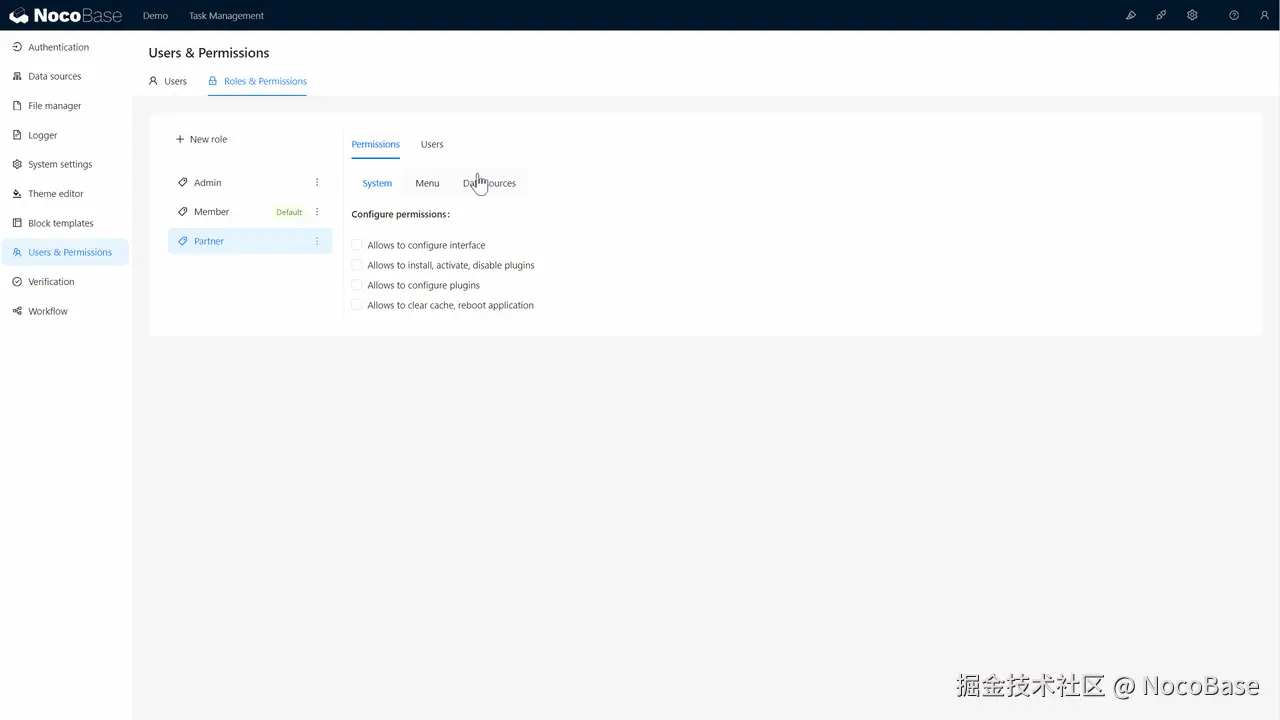Open the Authentication section in the sidebar
Viewport: 1280px width, 720px height.
click(58, 47)
